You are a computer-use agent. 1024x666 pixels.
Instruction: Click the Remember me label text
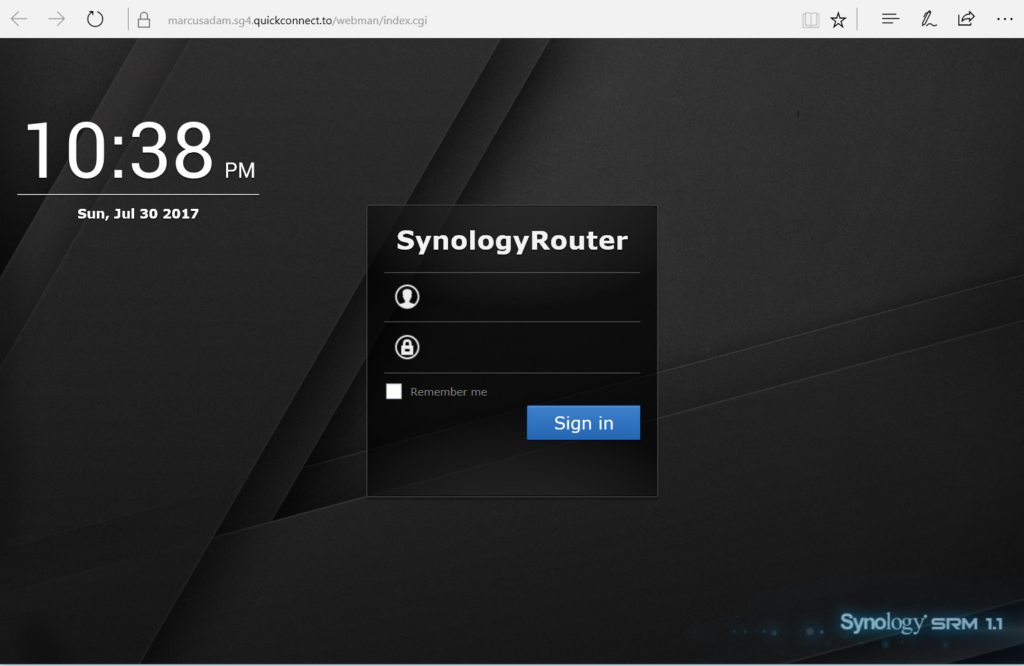449,392
